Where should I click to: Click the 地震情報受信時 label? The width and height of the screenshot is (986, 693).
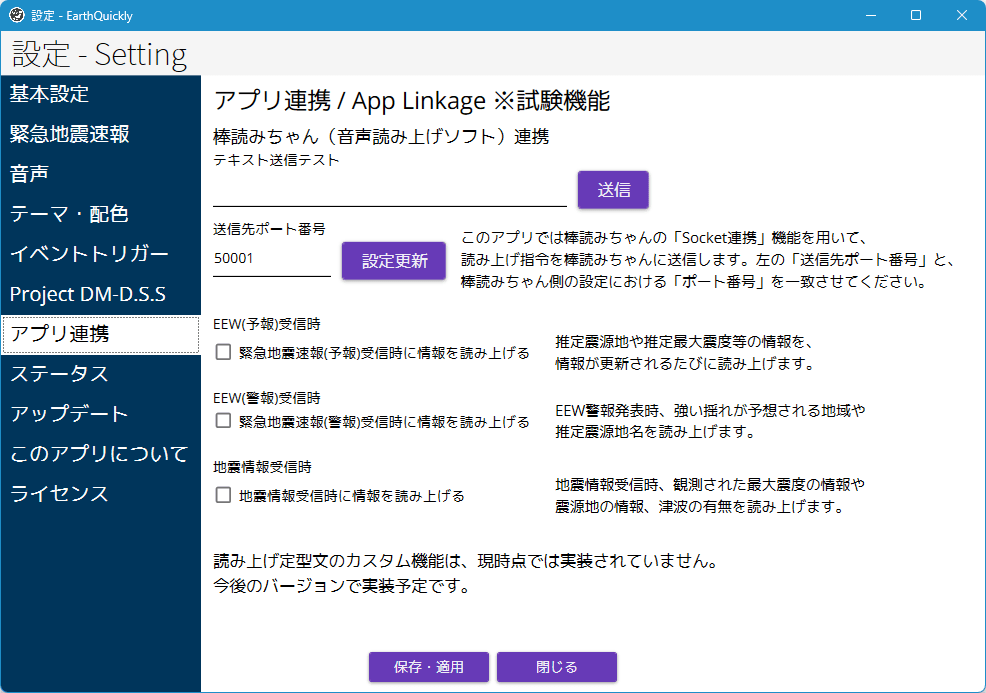click(262, 467)
